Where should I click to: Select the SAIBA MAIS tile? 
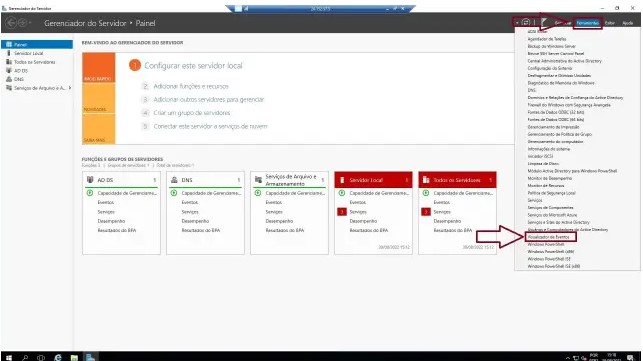point(98,129)
